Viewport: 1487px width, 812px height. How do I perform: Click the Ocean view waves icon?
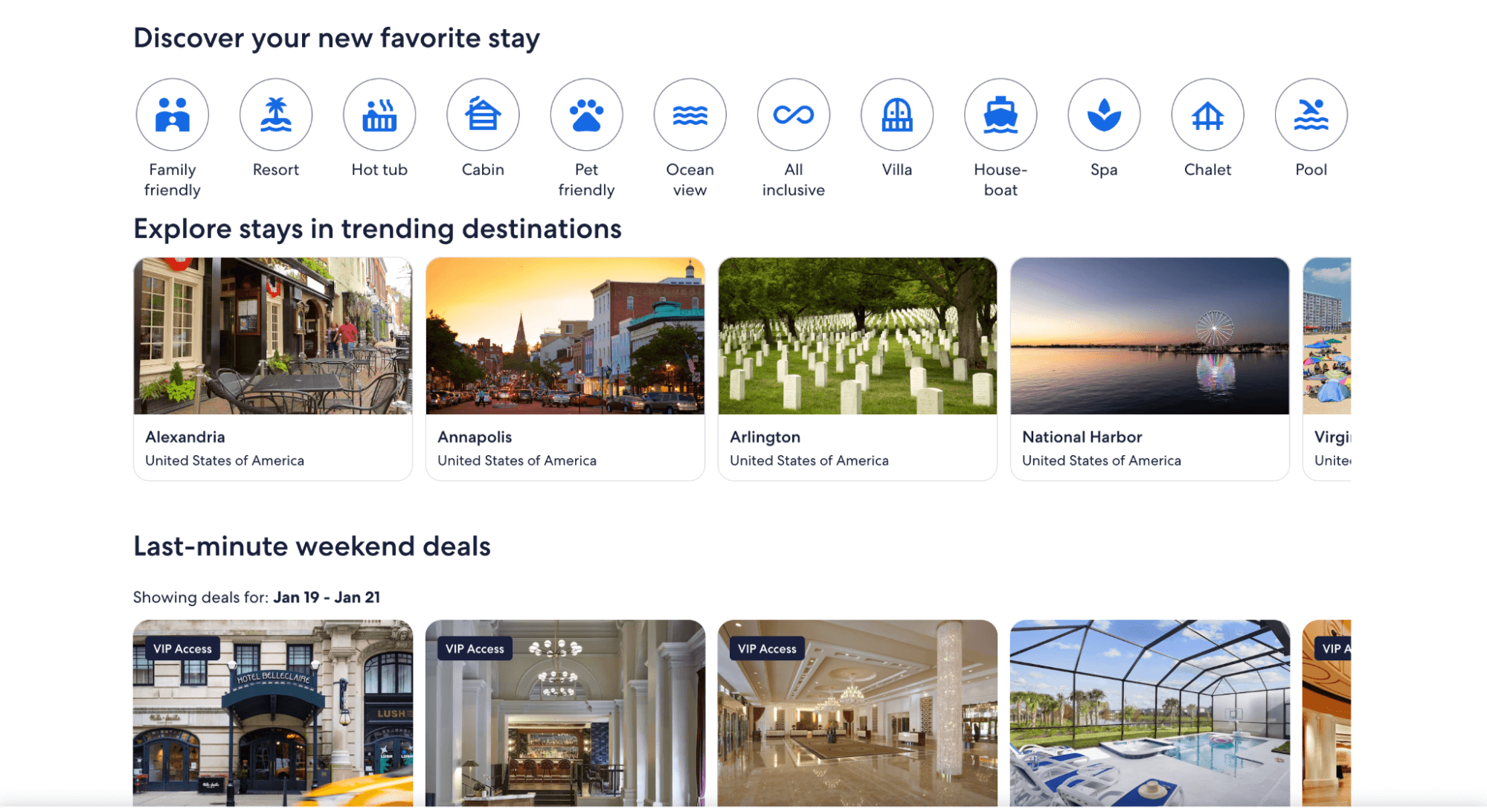click(690, 114)
